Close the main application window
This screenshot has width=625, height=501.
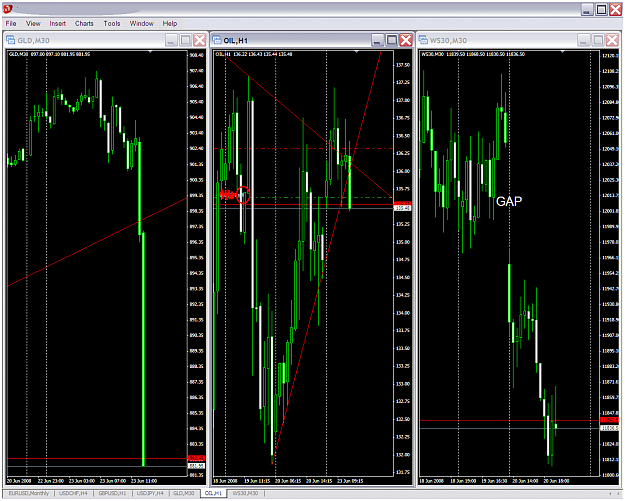[x=615, y=10]
